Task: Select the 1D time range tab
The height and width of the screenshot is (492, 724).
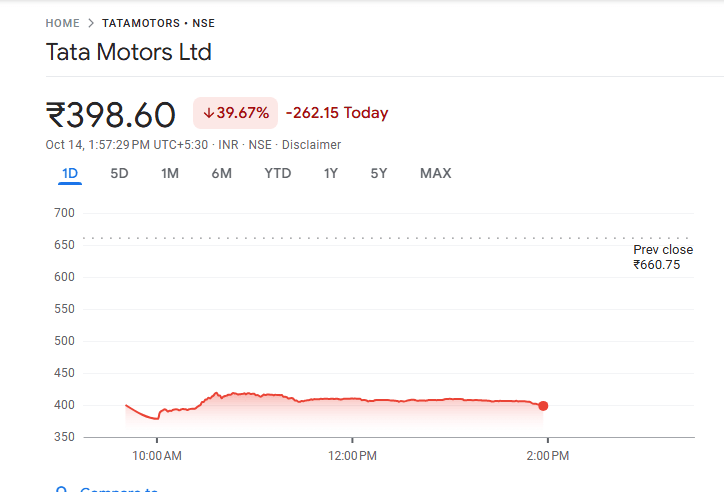Action: (x=70, y=173)
